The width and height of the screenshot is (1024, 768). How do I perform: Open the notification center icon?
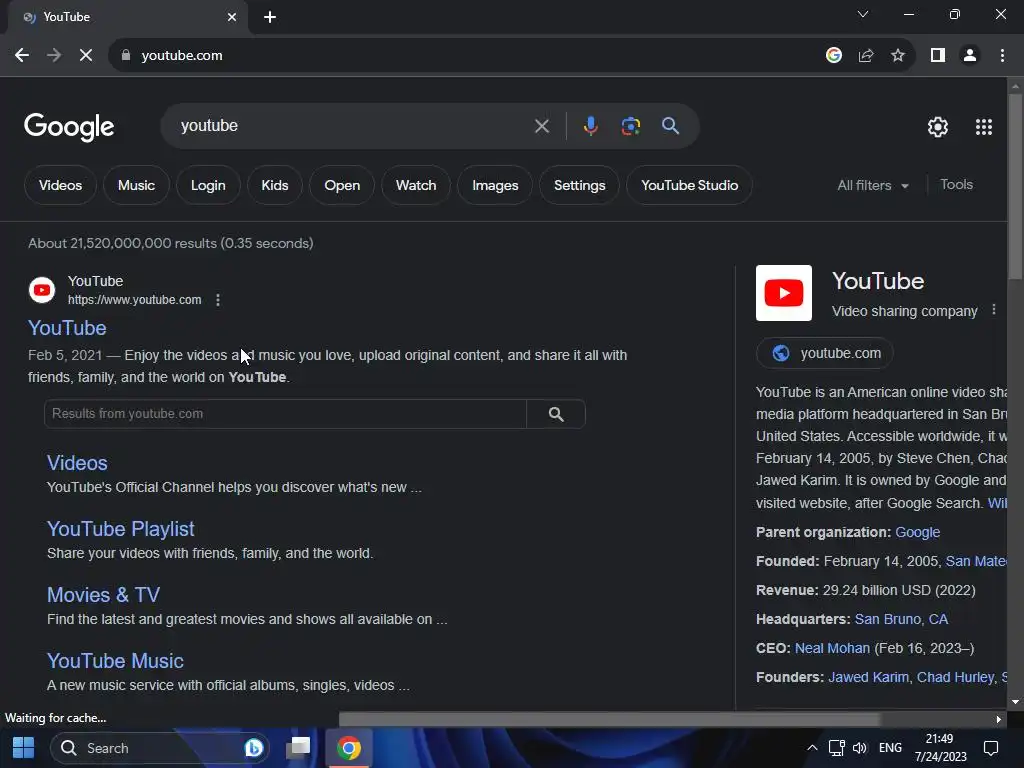991,748
